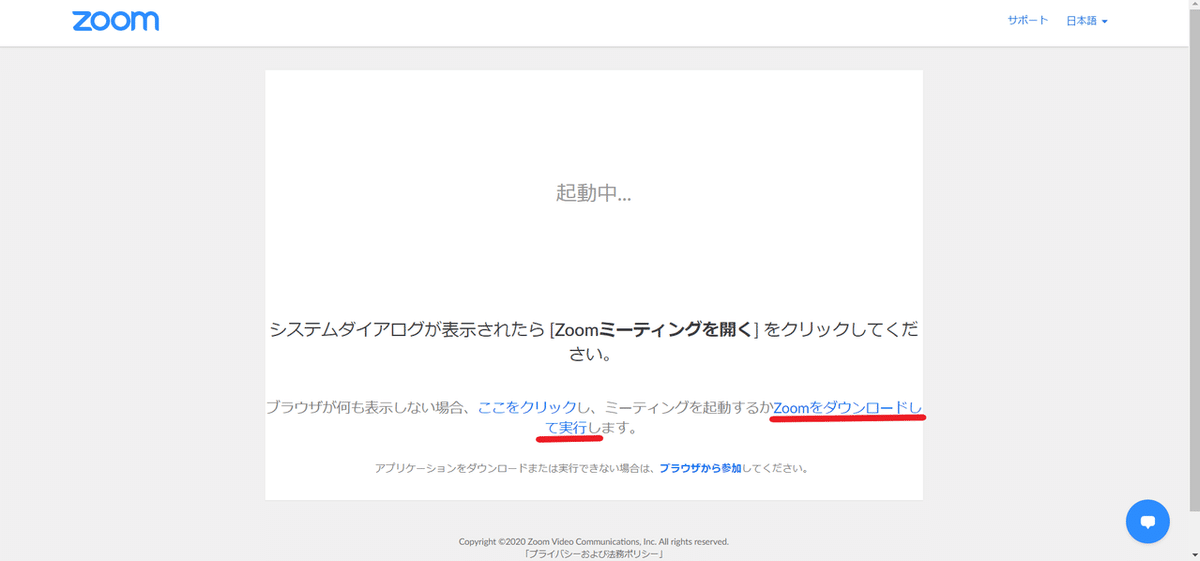
Task: Open プライバシーおよび法務ポリシー footer link
Action: click(x=594, y=553)
